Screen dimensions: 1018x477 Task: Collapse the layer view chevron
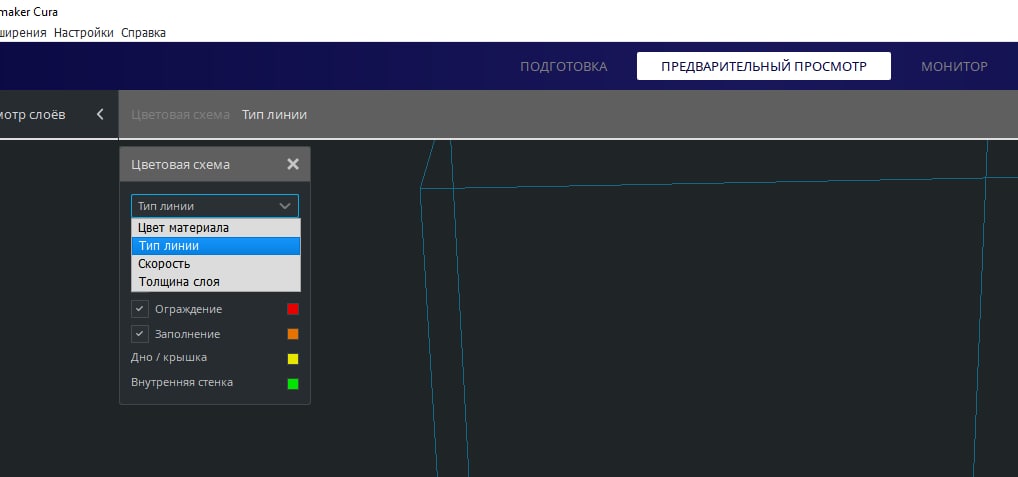pyautogui.click(x=100, y=114)
